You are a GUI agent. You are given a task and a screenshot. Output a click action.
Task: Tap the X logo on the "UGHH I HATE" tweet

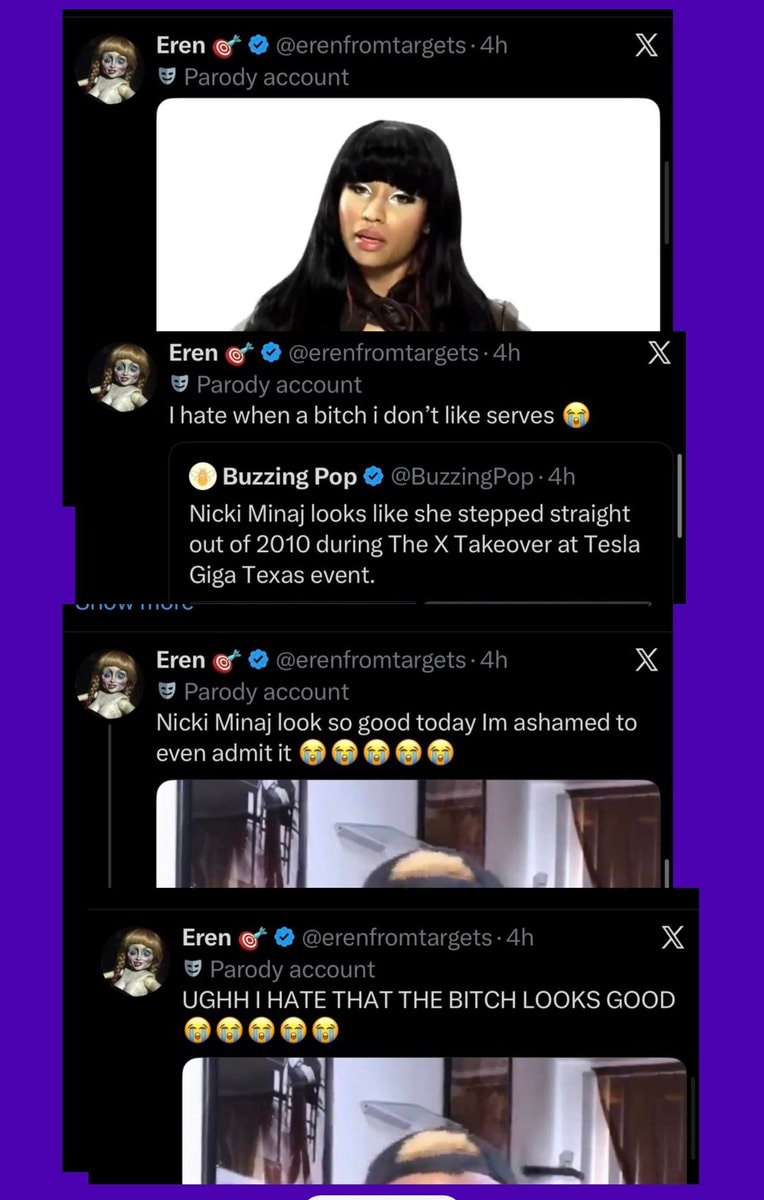673,937
